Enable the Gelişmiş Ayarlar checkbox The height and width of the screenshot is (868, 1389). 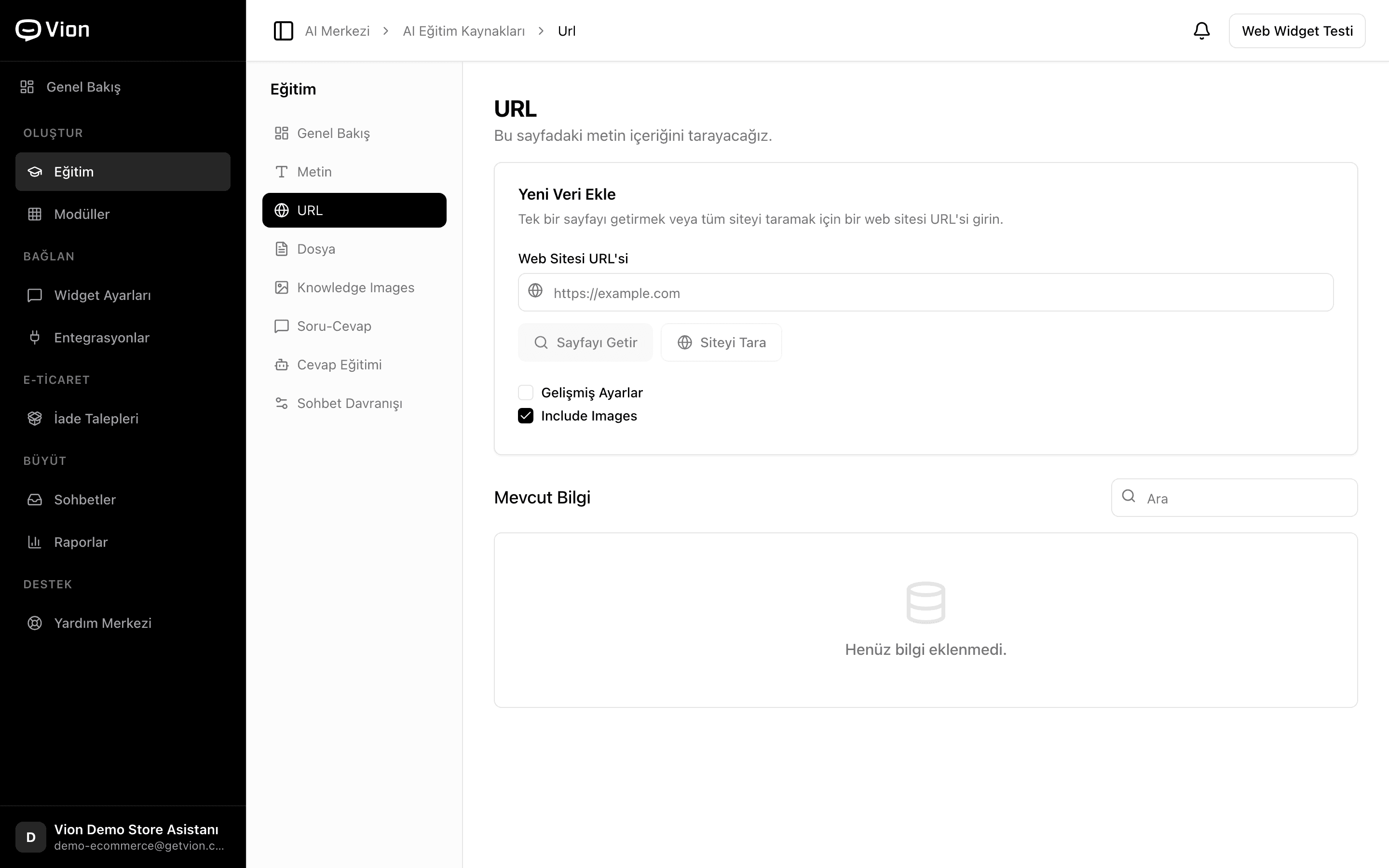(x=525, y=393)
